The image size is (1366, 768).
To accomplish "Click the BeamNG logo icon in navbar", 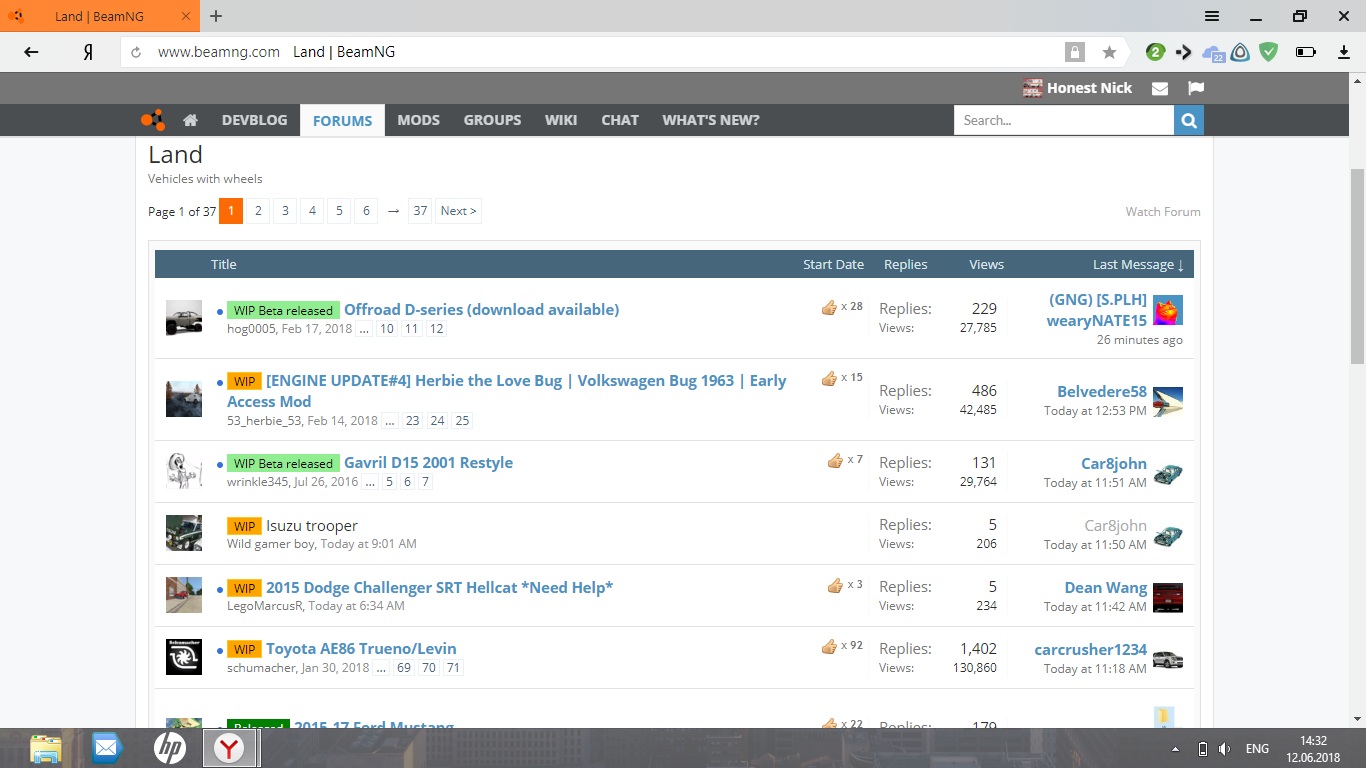I will [x=153, y=120].
